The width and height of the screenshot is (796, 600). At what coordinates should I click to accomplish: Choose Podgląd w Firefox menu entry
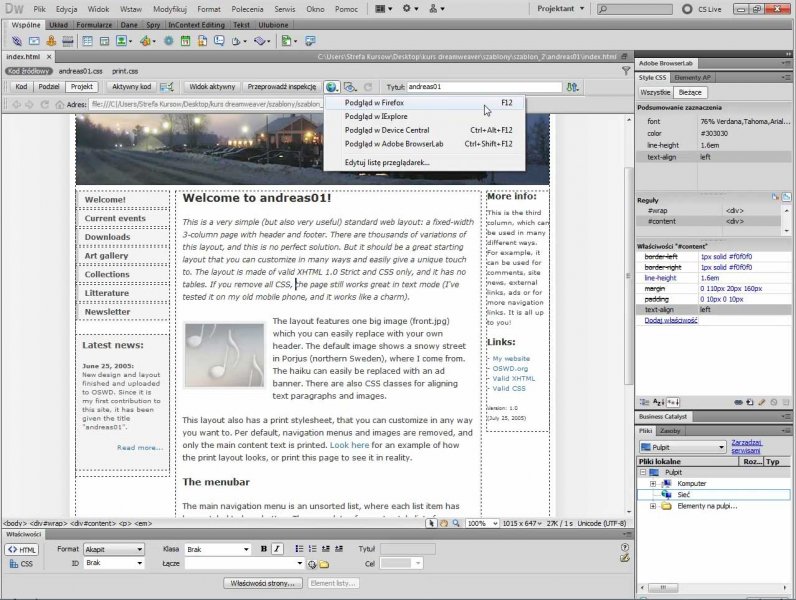point(375,102)
